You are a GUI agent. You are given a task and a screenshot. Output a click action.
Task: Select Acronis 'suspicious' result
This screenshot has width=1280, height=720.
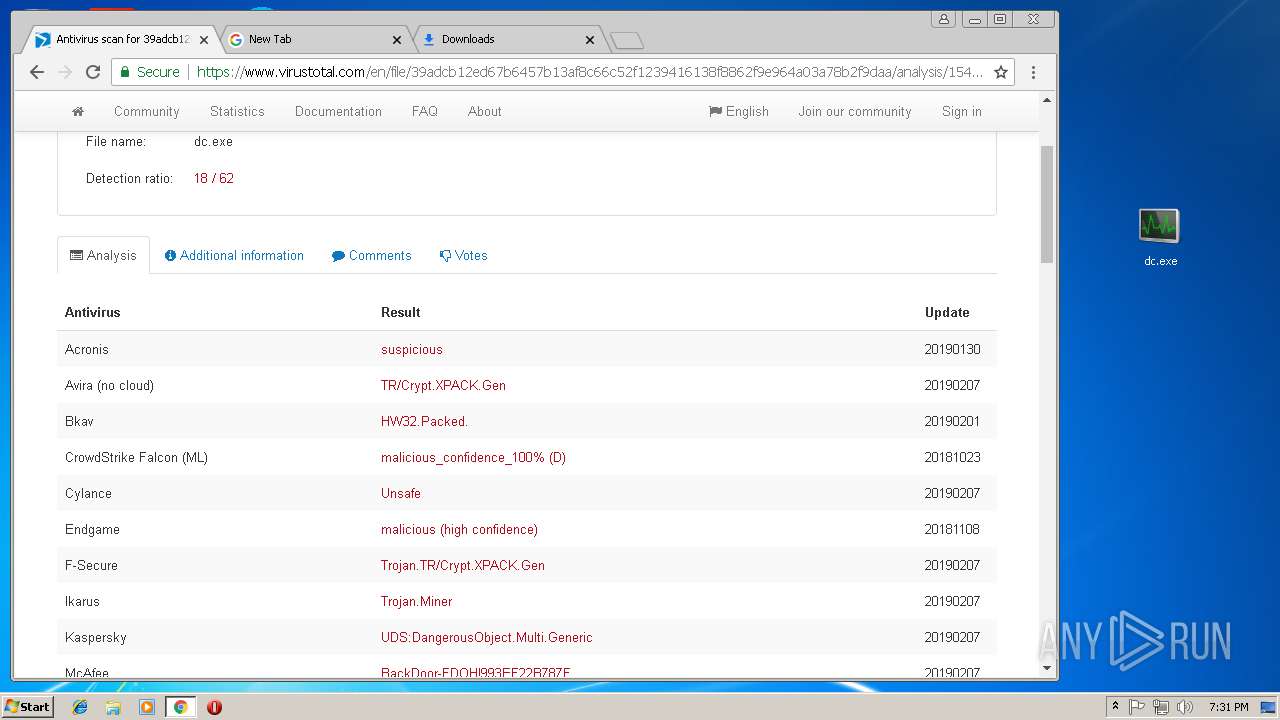click(x=412, y=350)
